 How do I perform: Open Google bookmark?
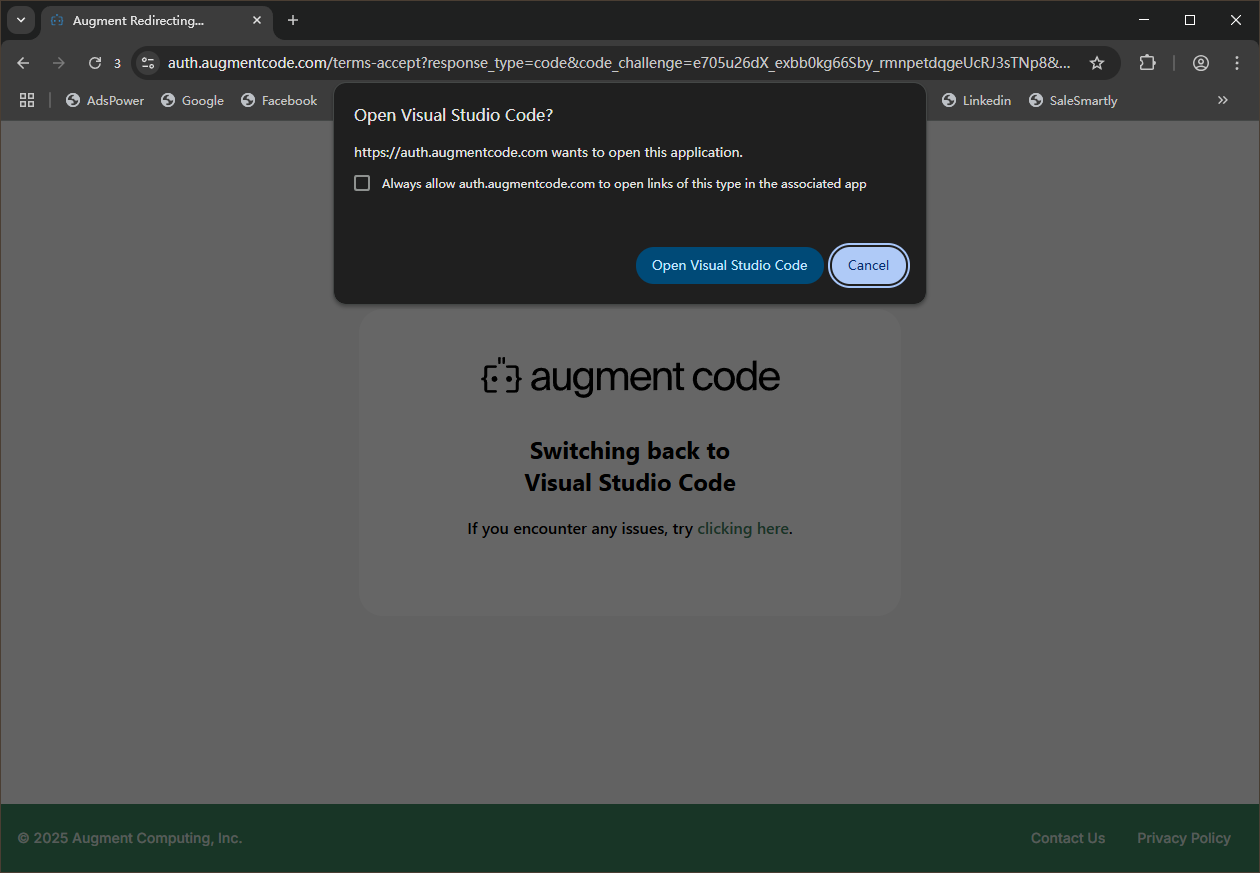tap(192, 100)
